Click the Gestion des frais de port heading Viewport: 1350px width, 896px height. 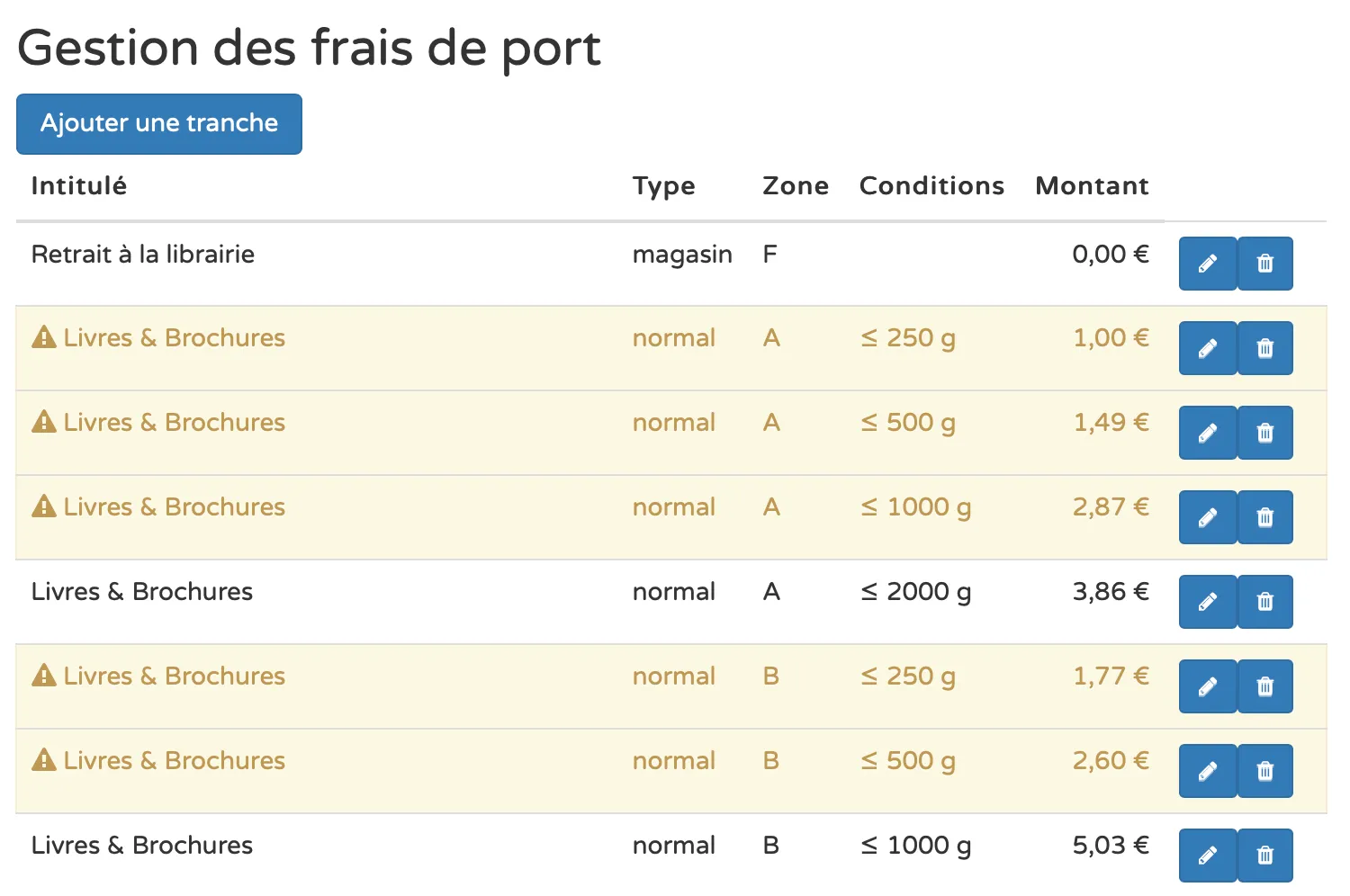pyautogui.click(x=311, y=49)
